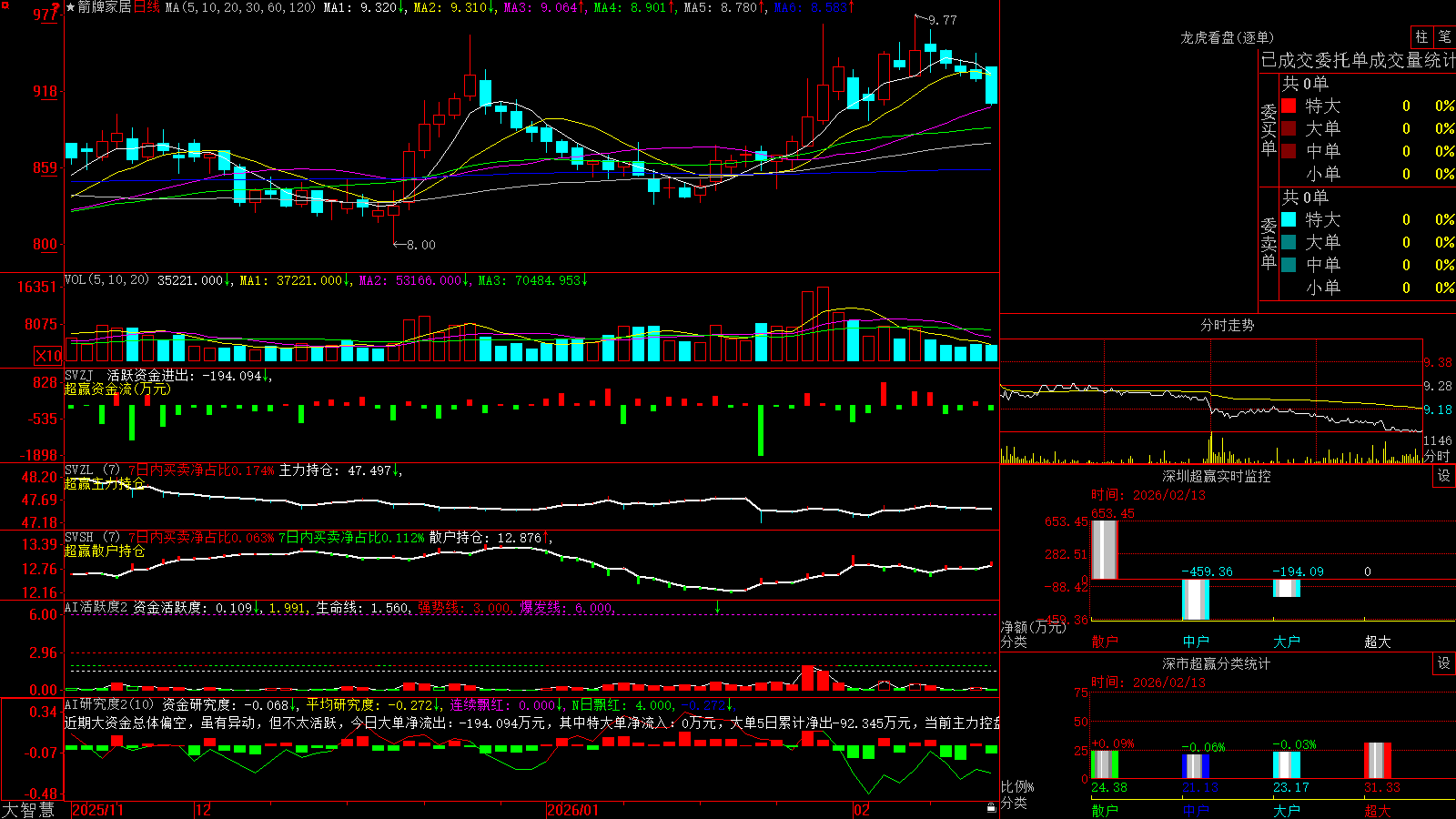Click the 日线 period label

pos(147,7)
